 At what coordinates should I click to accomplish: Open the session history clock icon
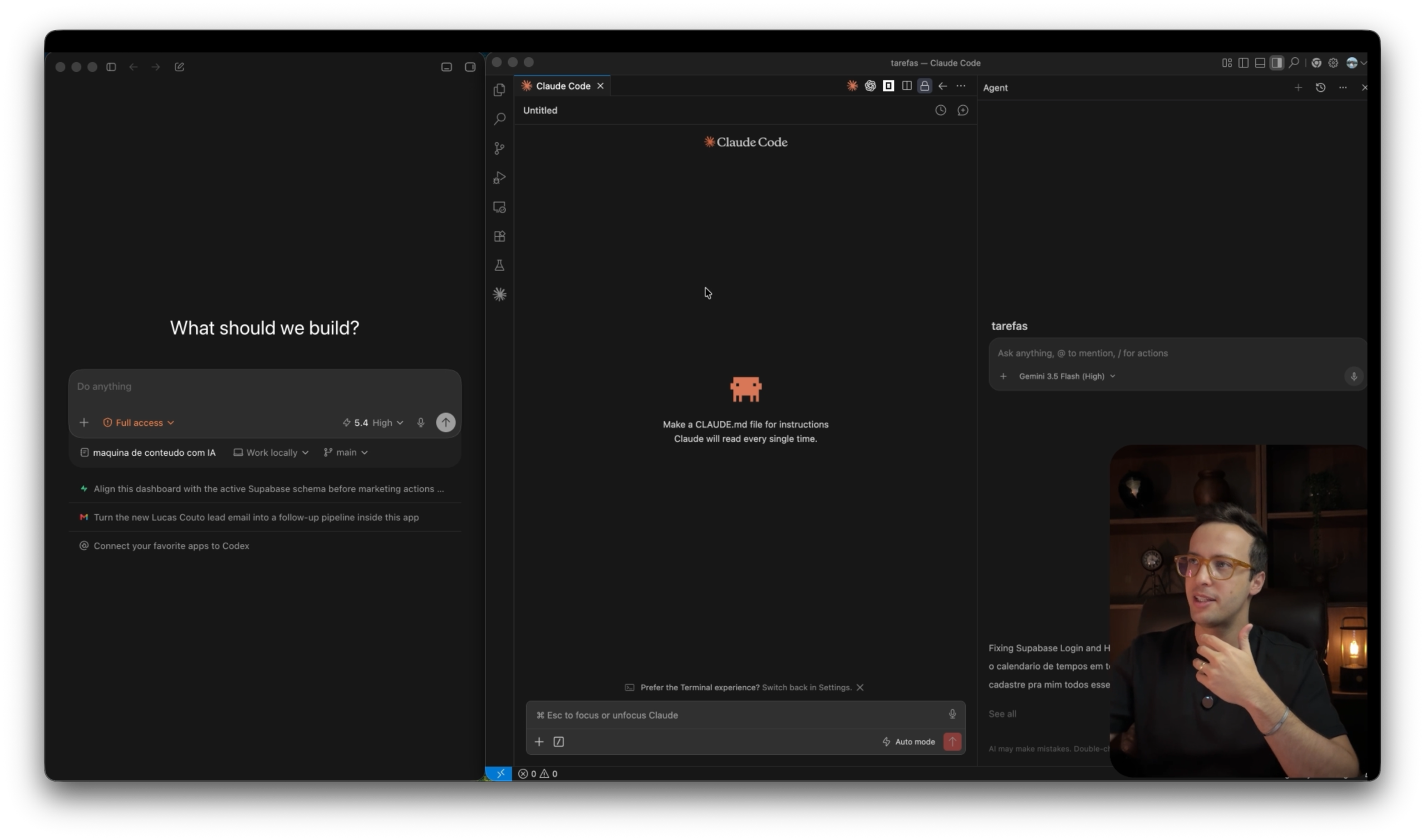(941, 110)
